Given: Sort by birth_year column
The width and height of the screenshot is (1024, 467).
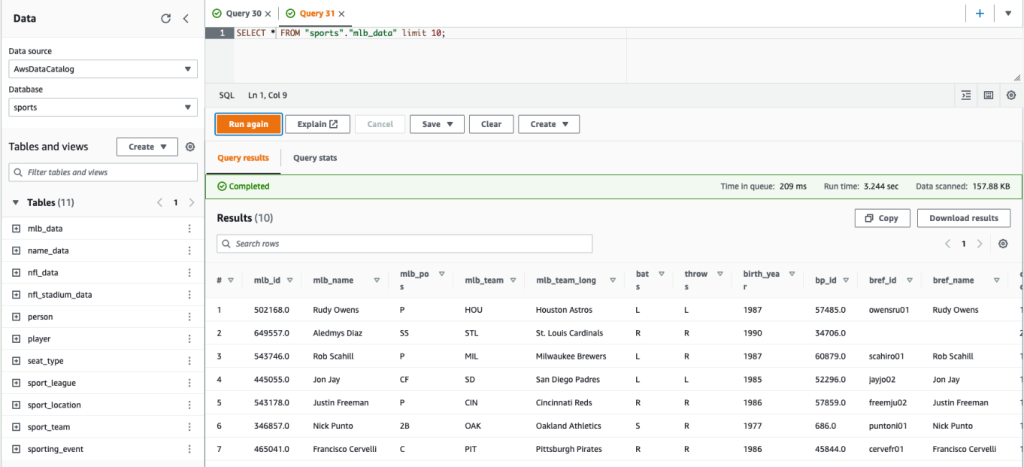Looking at the screenshot, I should point(792,274).
